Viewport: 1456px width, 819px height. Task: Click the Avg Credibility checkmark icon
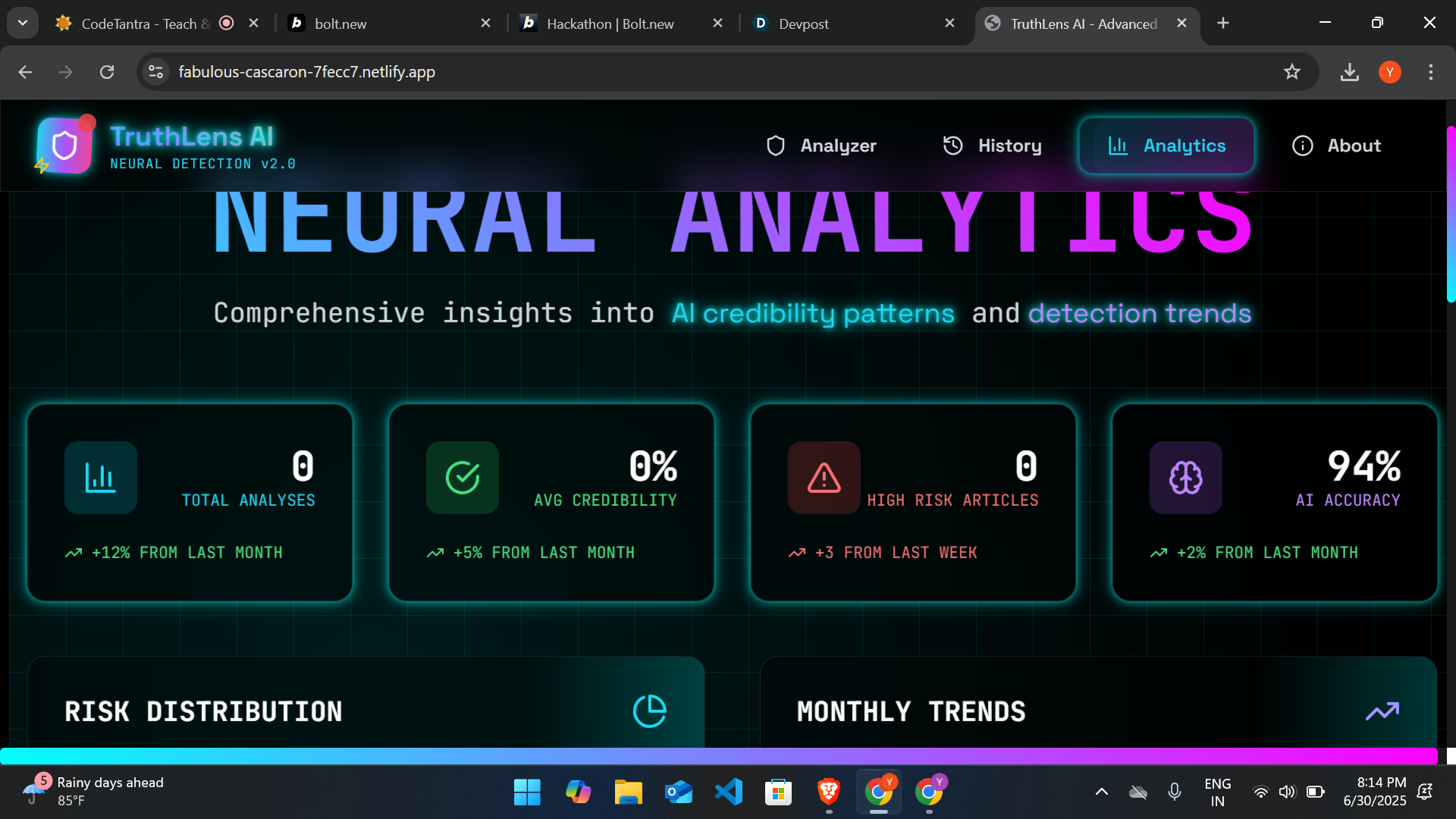pos(462,478)
